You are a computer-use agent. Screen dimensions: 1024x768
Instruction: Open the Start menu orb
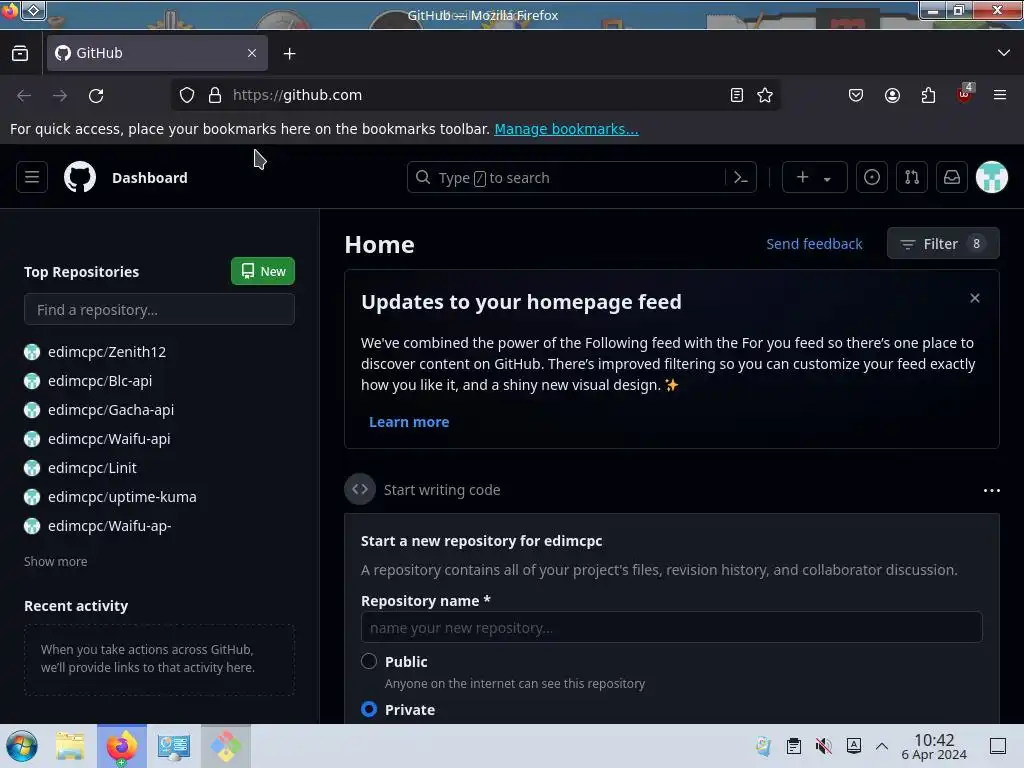coord(22,746)
